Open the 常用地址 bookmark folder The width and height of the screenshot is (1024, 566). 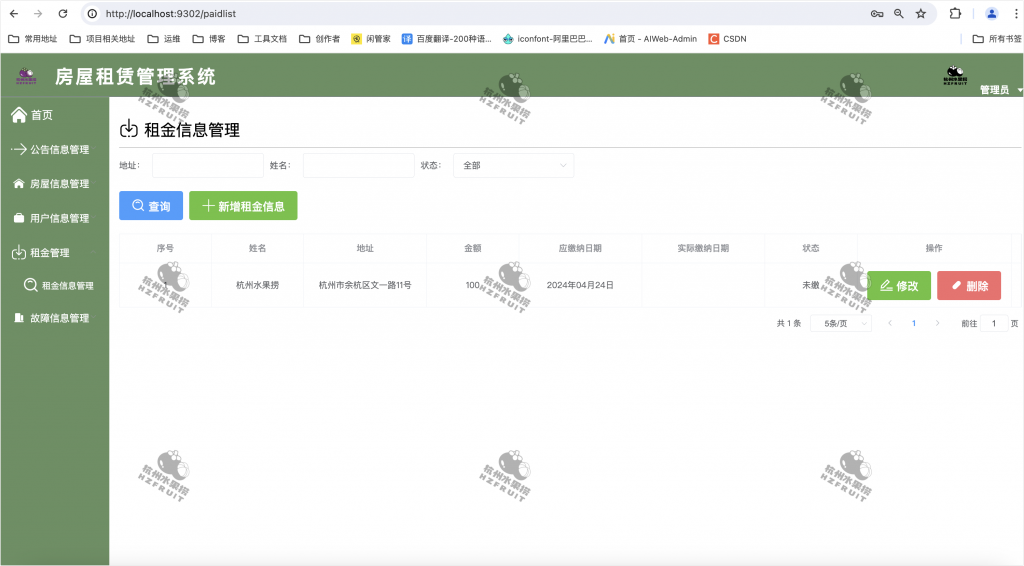(x=33, y=39)
